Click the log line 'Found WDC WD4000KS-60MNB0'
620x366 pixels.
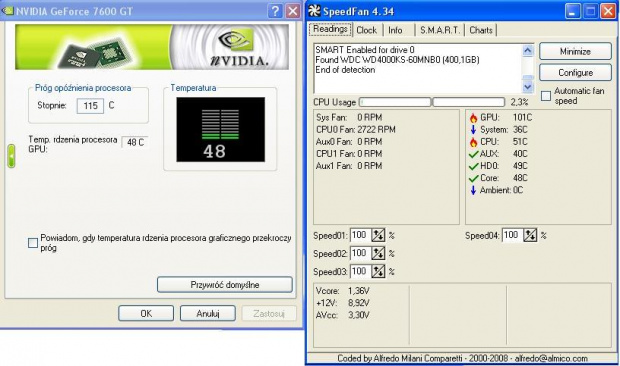[x=397, y=60]
